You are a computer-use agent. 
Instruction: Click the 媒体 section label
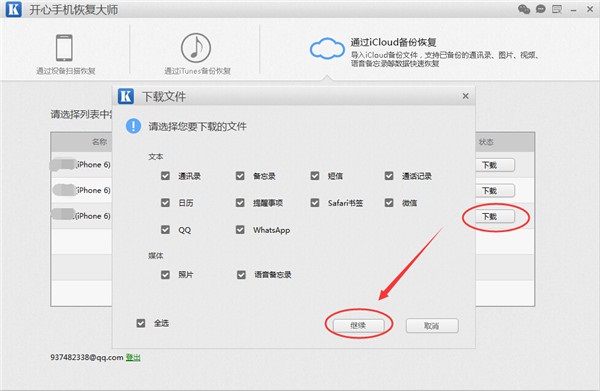point(156,255)
